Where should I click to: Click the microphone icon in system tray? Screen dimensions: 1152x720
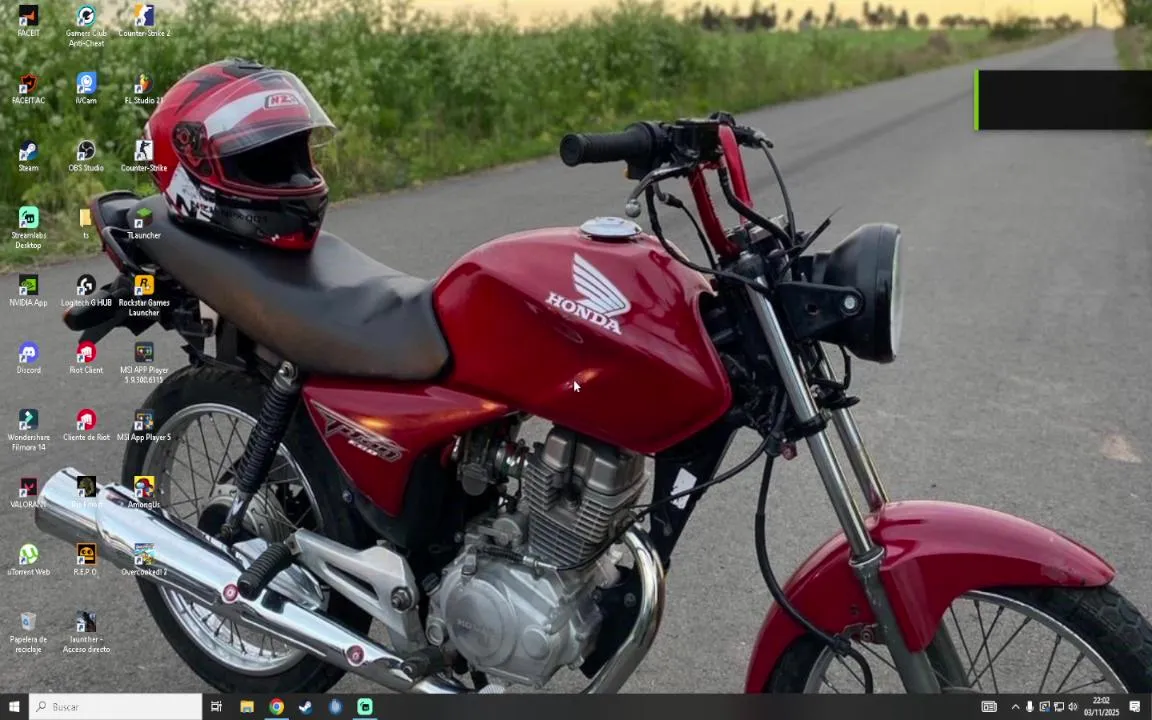coord(1029,707)
